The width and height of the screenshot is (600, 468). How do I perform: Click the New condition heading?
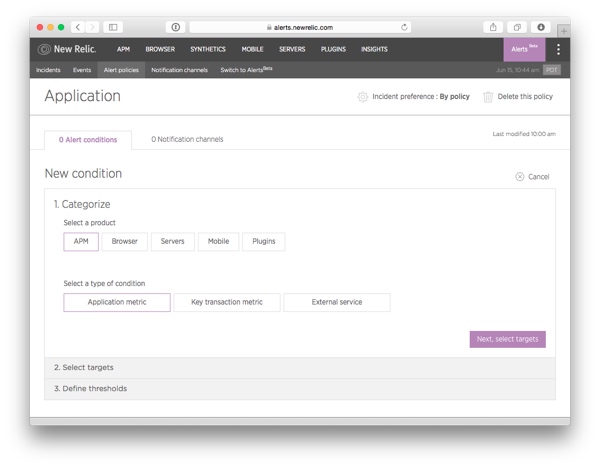pyautogui.click(x=83, y=173)
